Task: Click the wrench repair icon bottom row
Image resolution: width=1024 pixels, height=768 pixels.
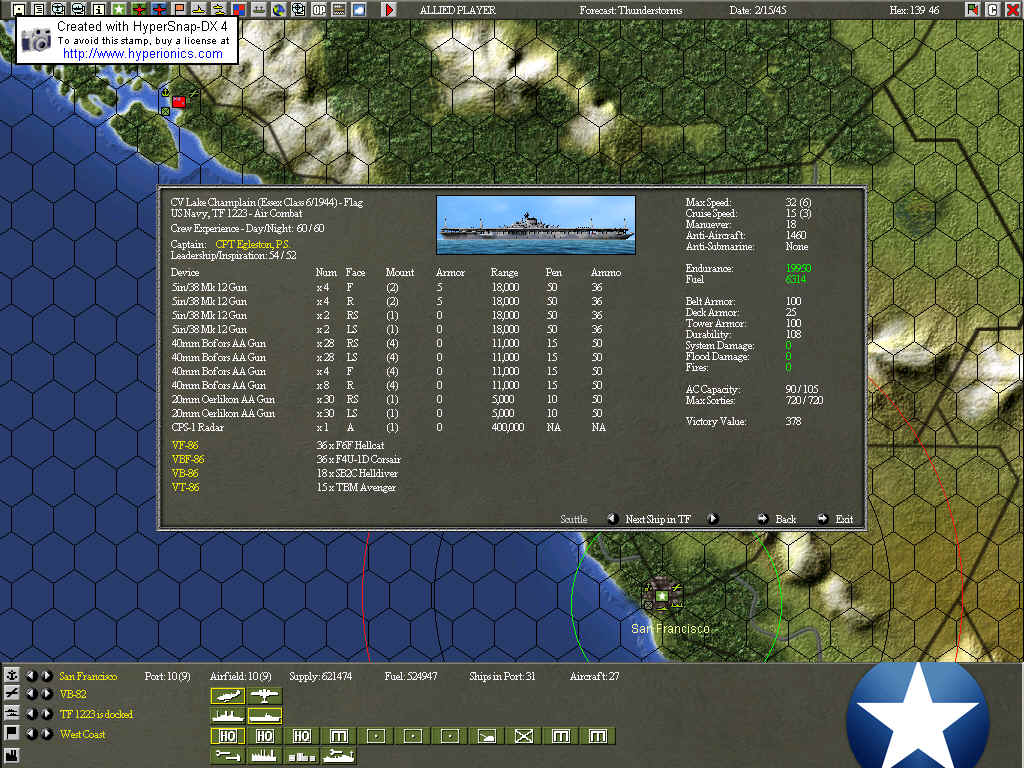Action: point(228,756)
